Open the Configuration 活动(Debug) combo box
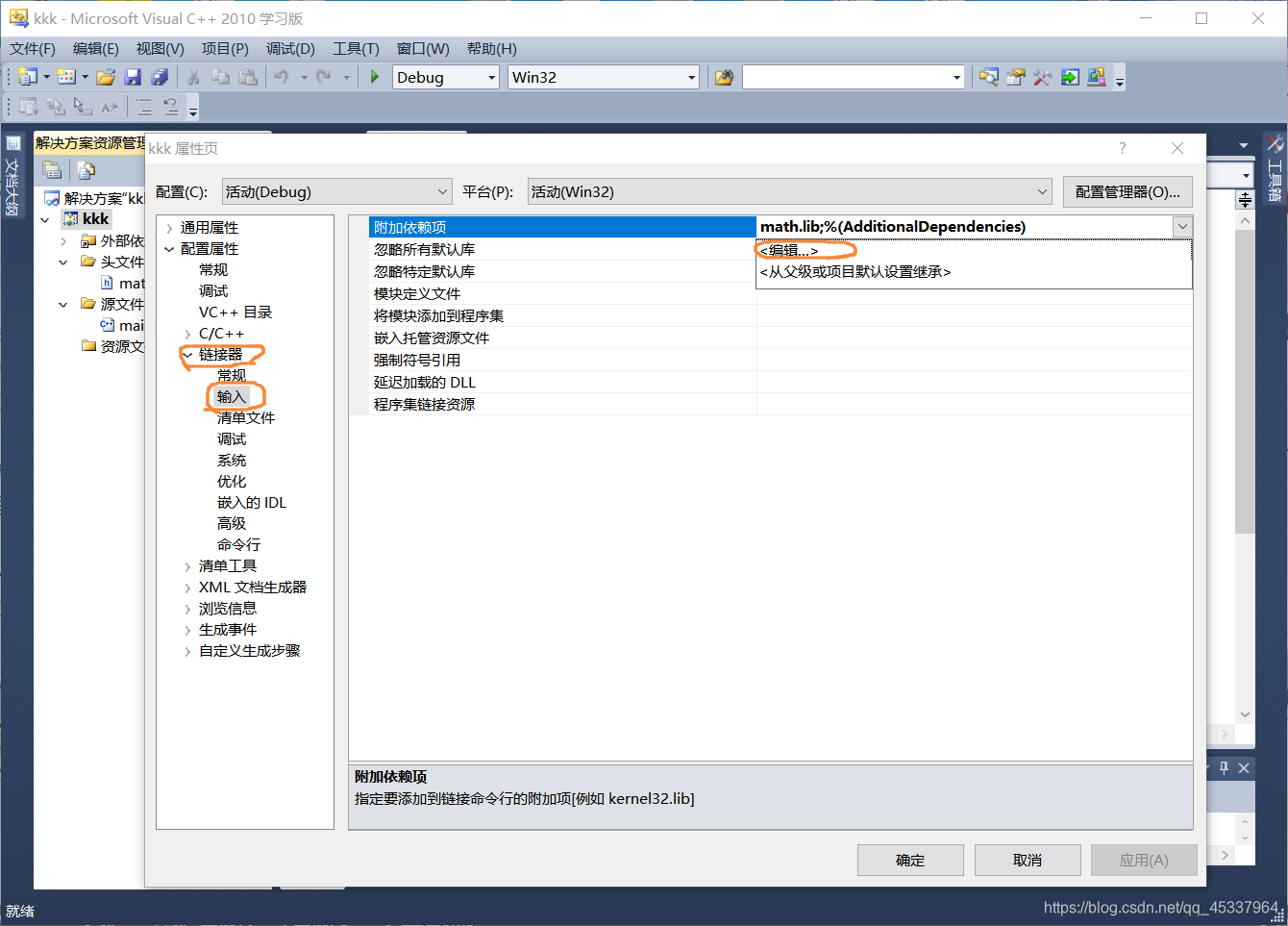This screenshot has width=1288, height=926. [x=336, y=191]
